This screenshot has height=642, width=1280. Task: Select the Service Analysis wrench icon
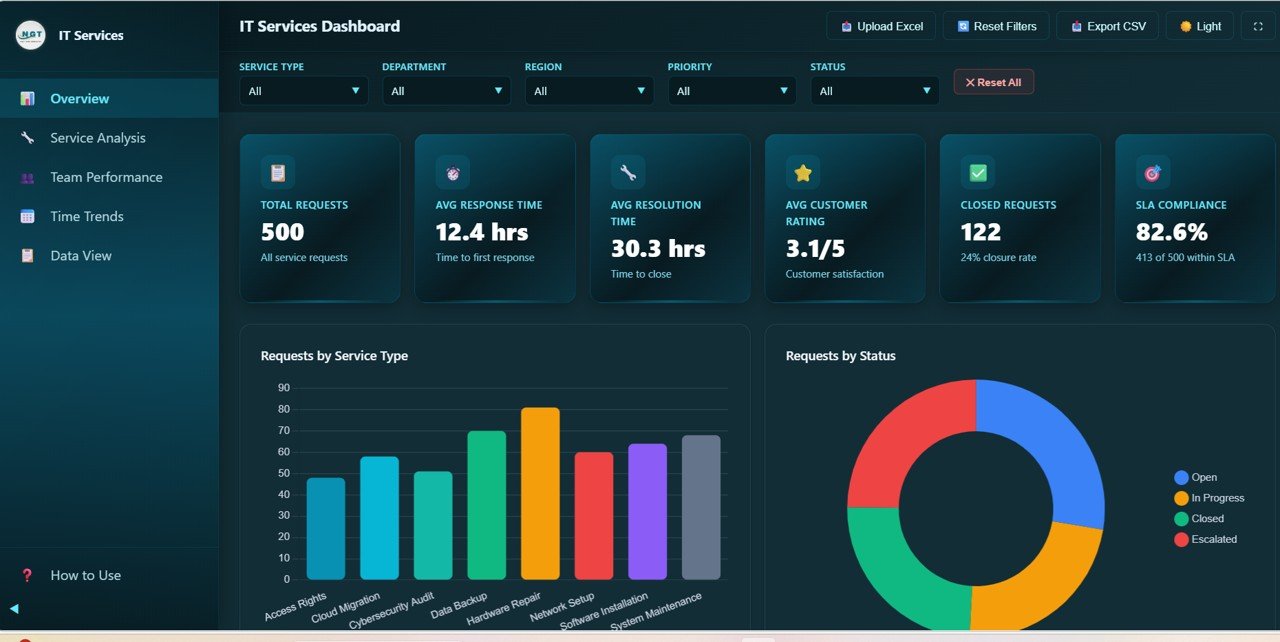[x=26, y=137]
